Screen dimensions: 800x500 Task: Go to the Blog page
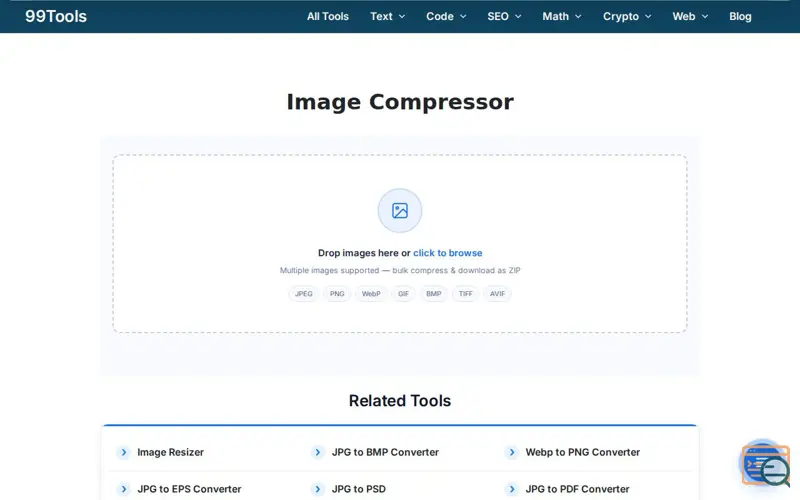tap(740, 16)
